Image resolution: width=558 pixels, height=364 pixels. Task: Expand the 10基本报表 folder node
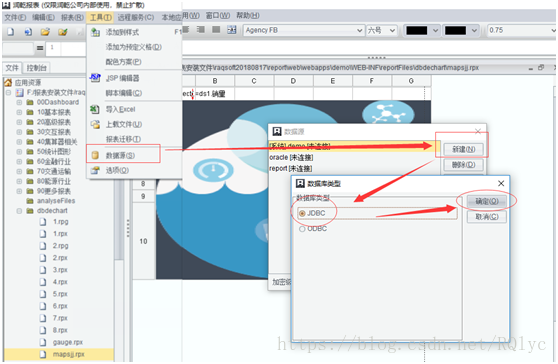tap(19, 112)
